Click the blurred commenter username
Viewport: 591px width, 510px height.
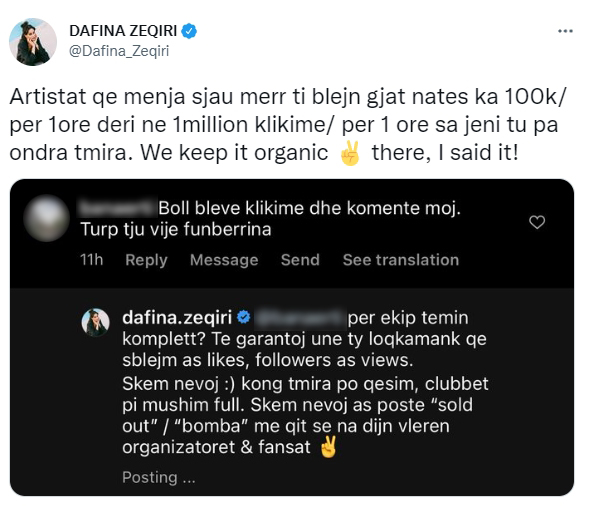117,208
